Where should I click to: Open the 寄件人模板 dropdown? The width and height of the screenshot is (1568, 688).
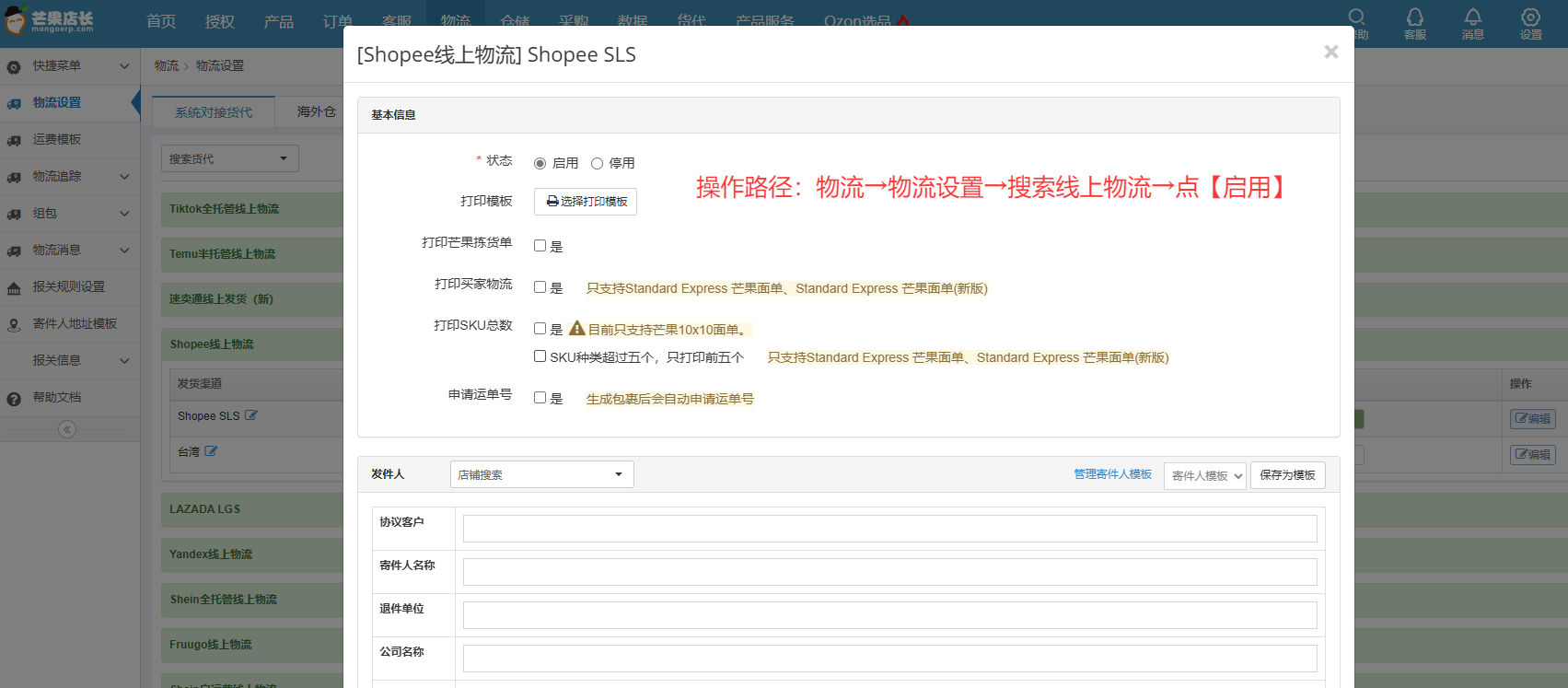pyautogui.click(x=1205, y=475)
